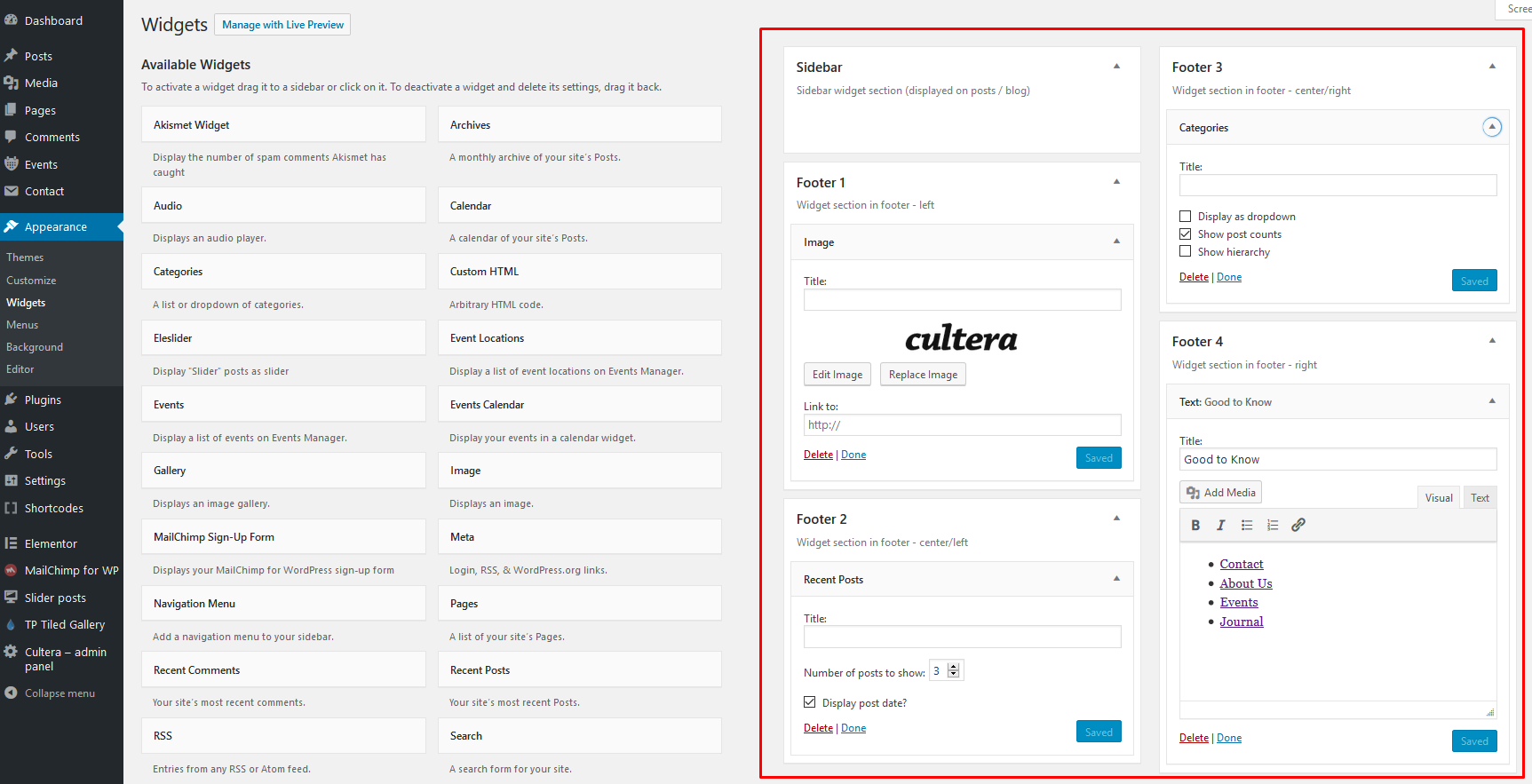Insert a bulleted list via toolbar icon
1532x784 pixels.
[x=1247, y=526]
